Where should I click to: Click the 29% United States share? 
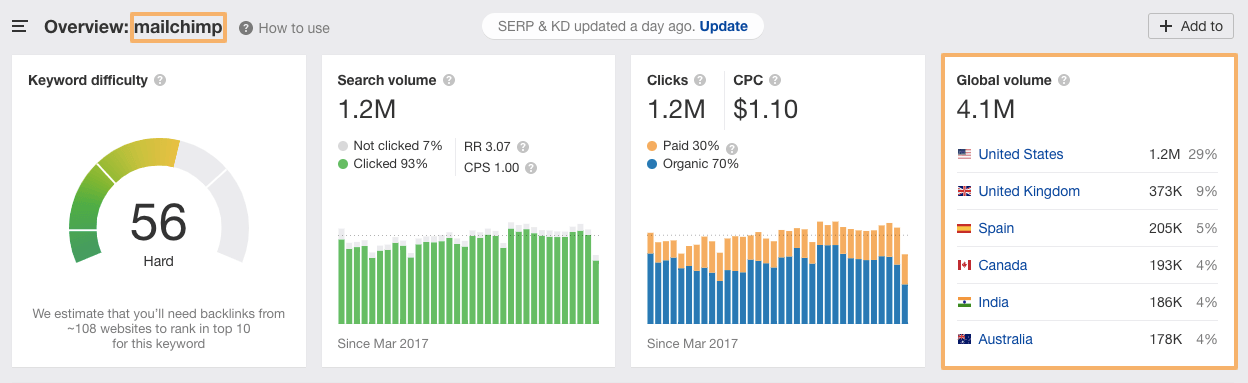coord(1203,154)
